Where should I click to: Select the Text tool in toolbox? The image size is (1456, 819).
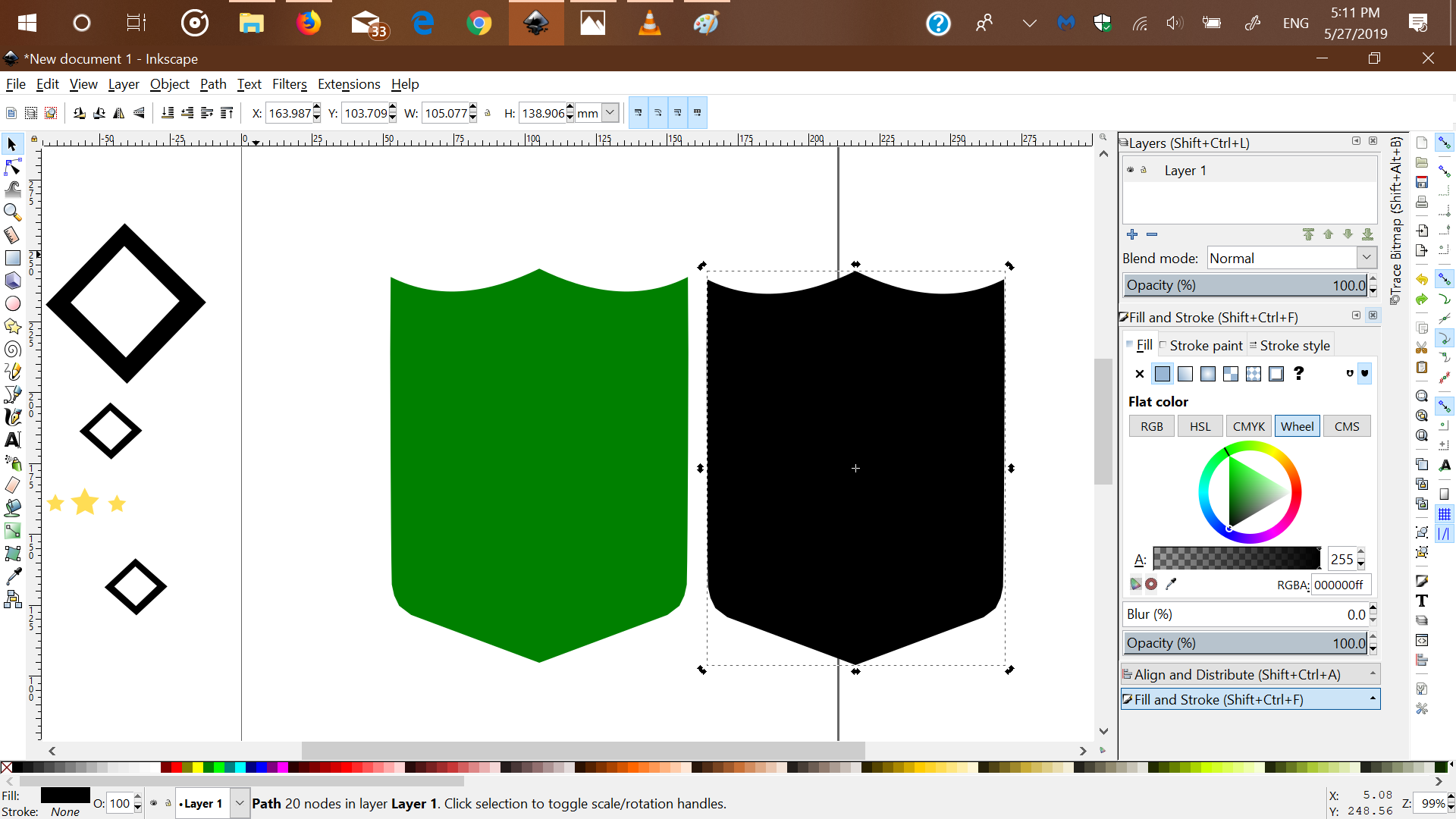click(13, 440)
